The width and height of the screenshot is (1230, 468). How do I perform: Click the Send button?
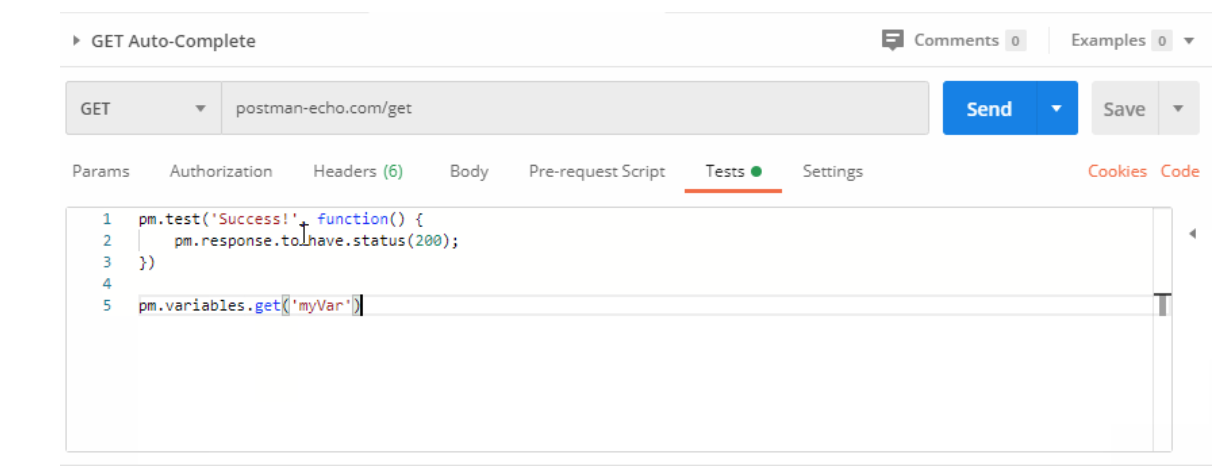click(989, 108)
